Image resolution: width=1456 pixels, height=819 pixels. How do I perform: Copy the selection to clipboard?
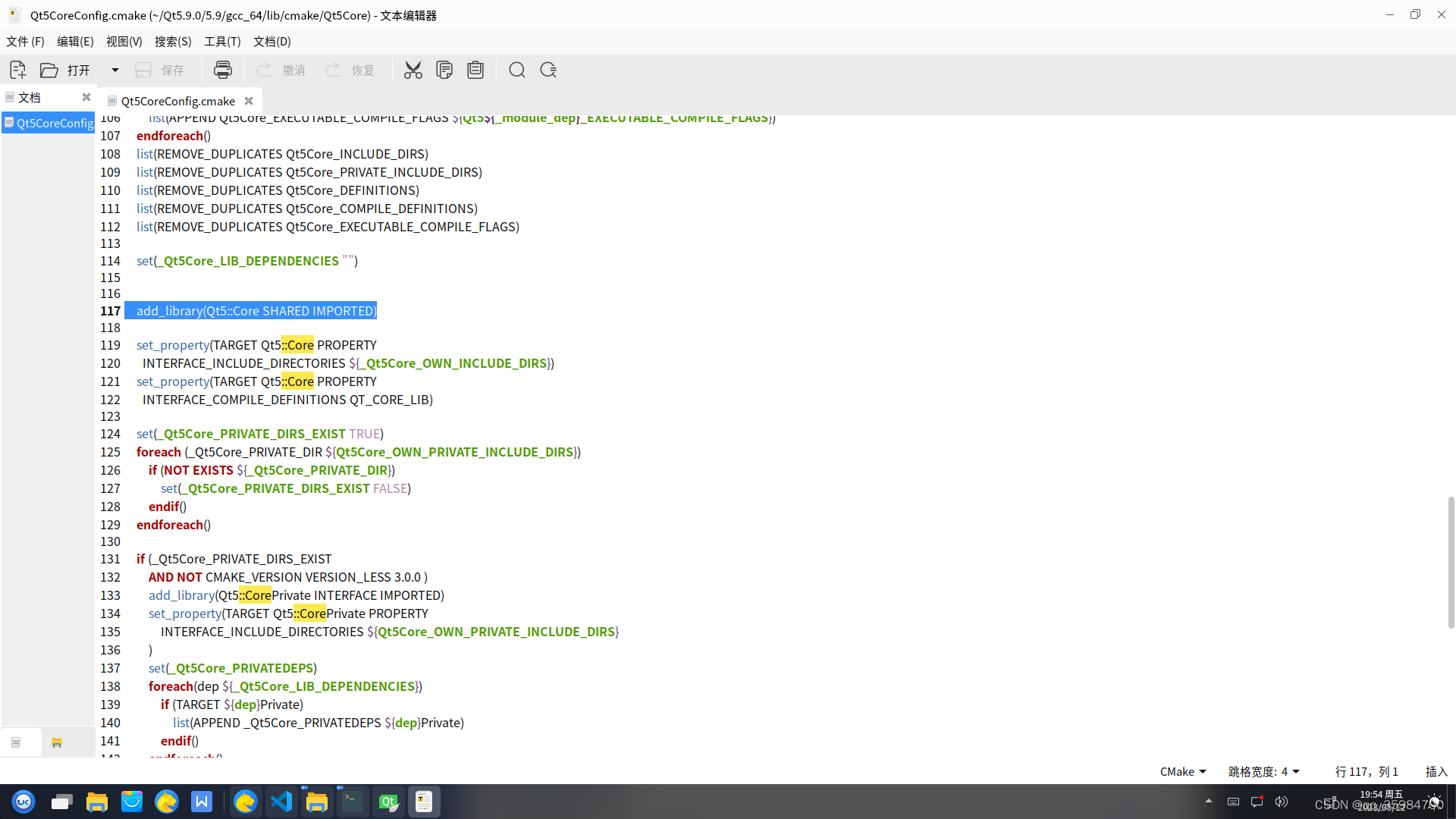tap(444, 70)
